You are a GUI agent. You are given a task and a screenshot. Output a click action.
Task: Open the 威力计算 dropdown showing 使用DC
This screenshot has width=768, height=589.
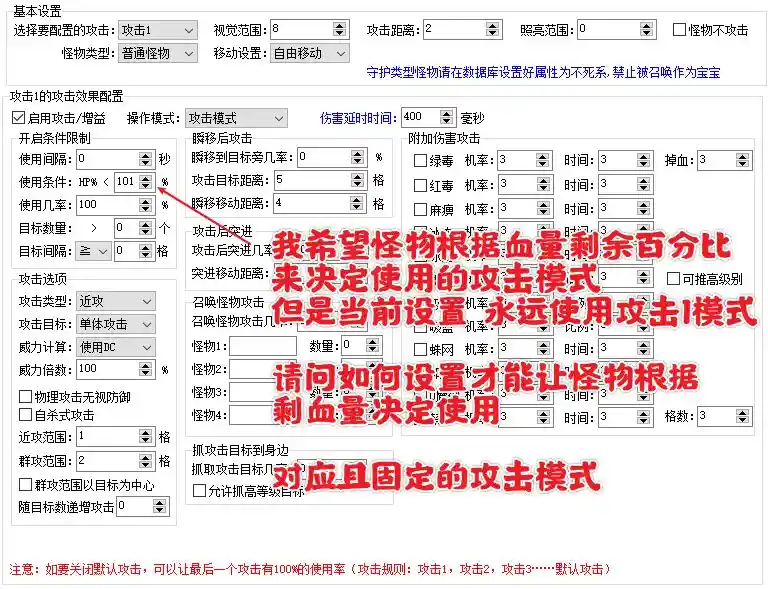[116, 347]
